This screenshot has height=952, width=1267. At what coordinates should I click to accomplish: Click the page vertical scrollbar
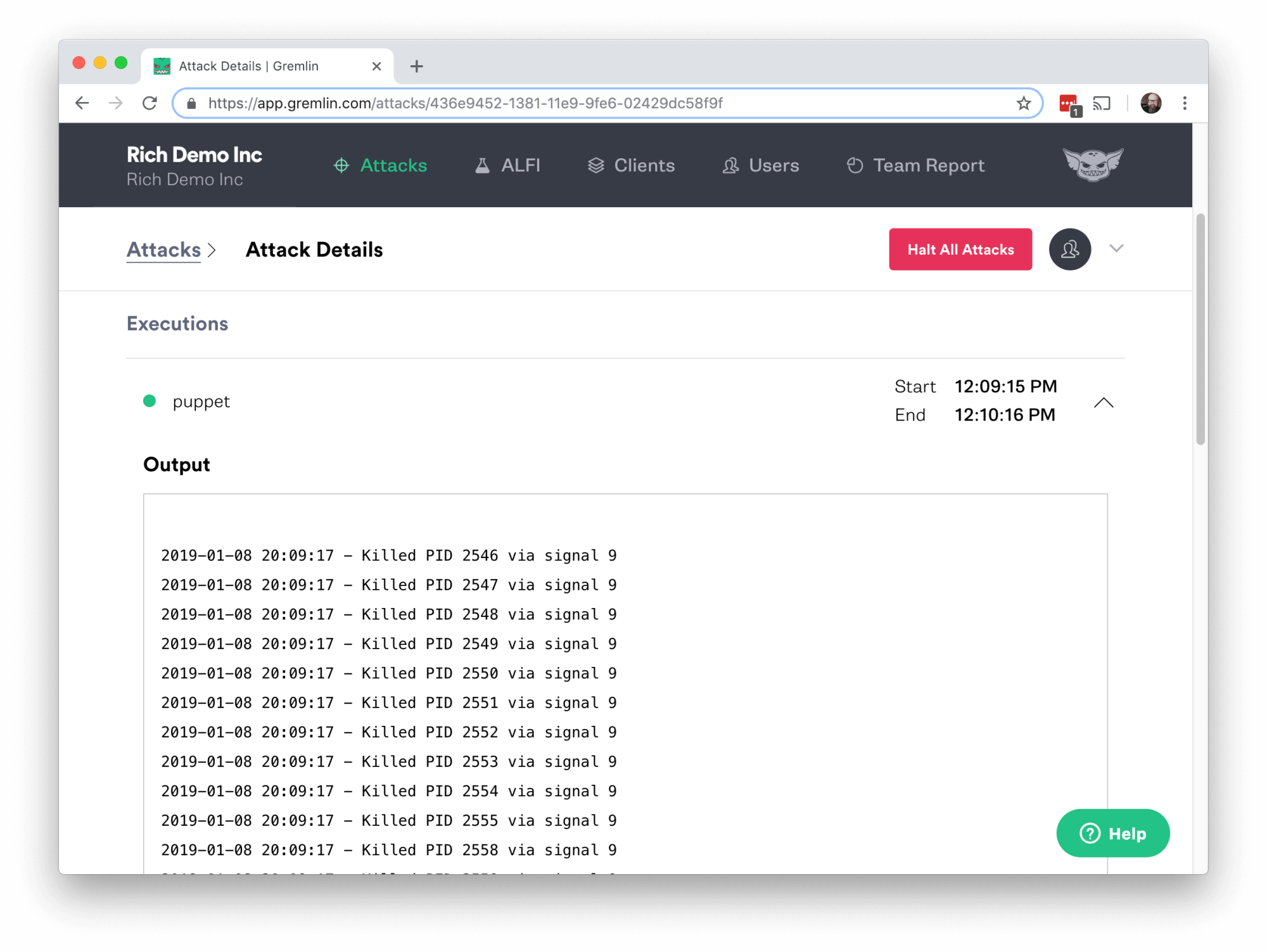tap(1200, 329)
